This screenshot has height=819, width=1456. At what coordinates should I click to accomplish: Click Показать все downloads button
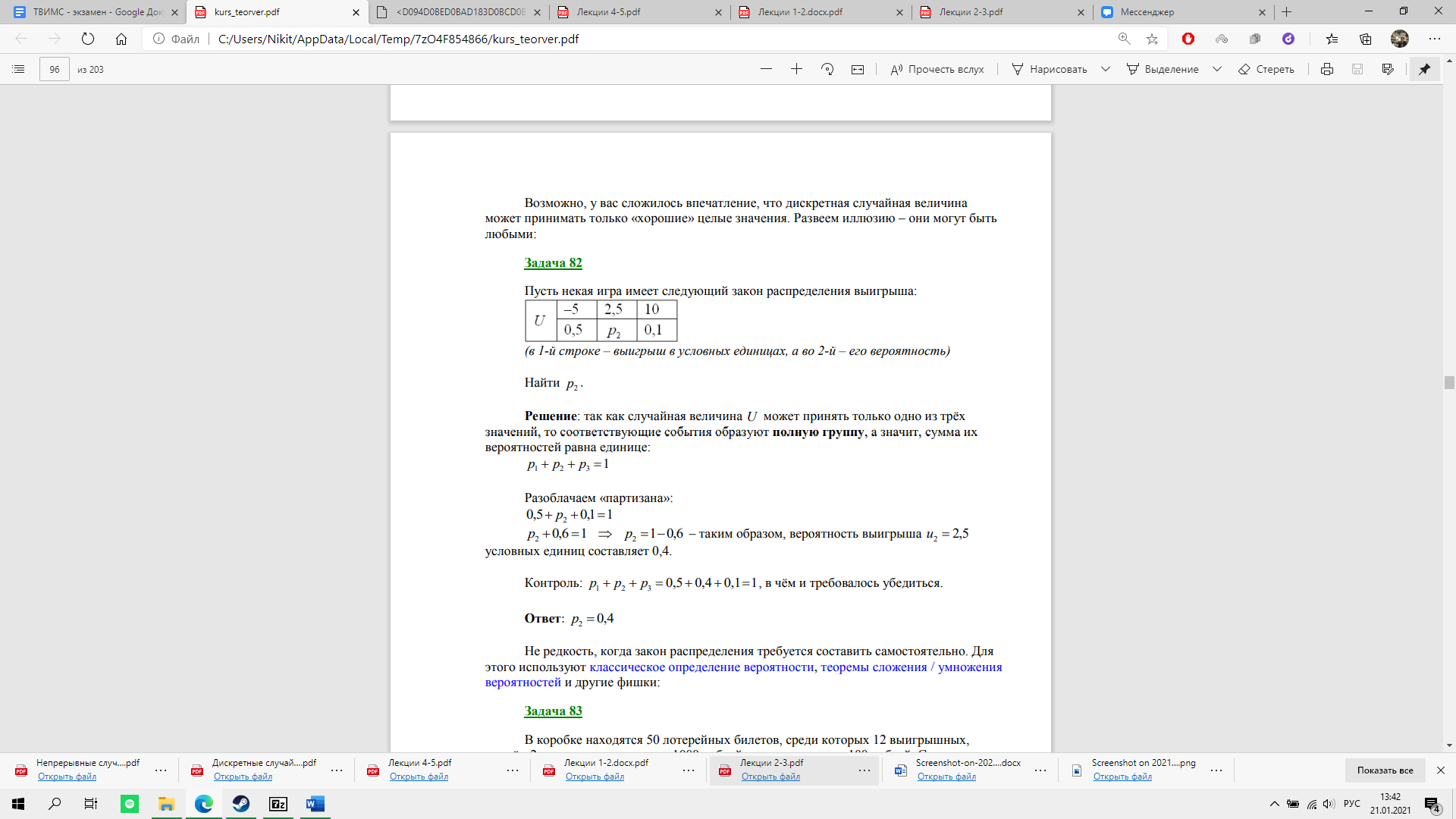point(1385,770)
